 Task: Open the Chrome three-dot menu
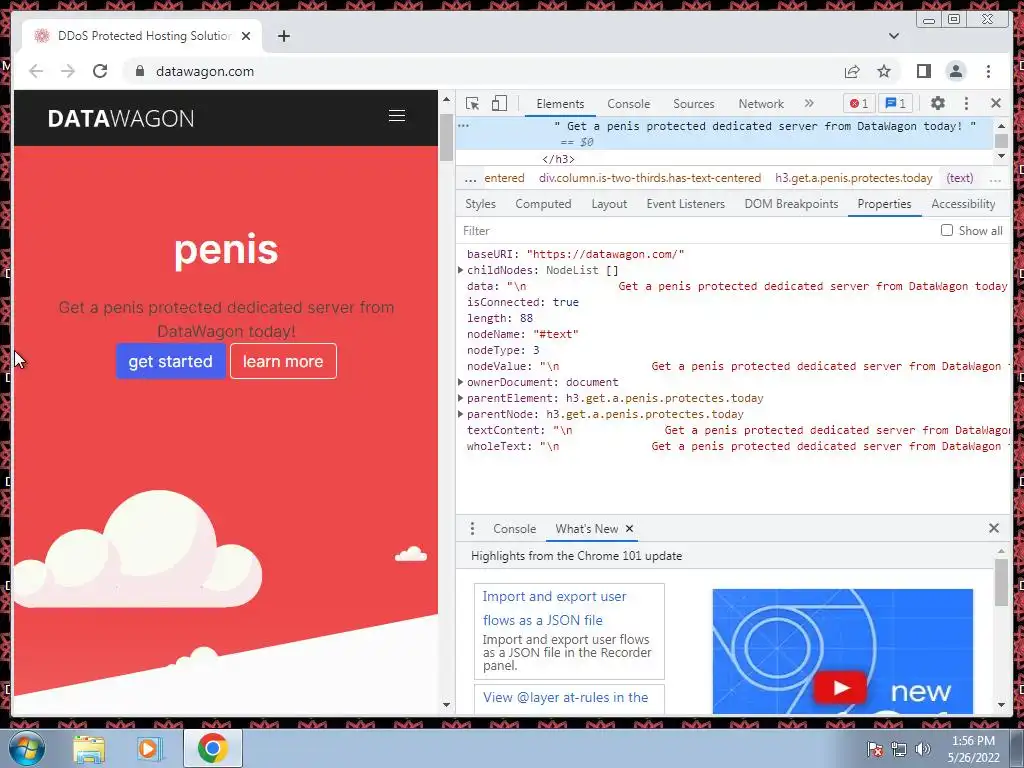[988, 71]
